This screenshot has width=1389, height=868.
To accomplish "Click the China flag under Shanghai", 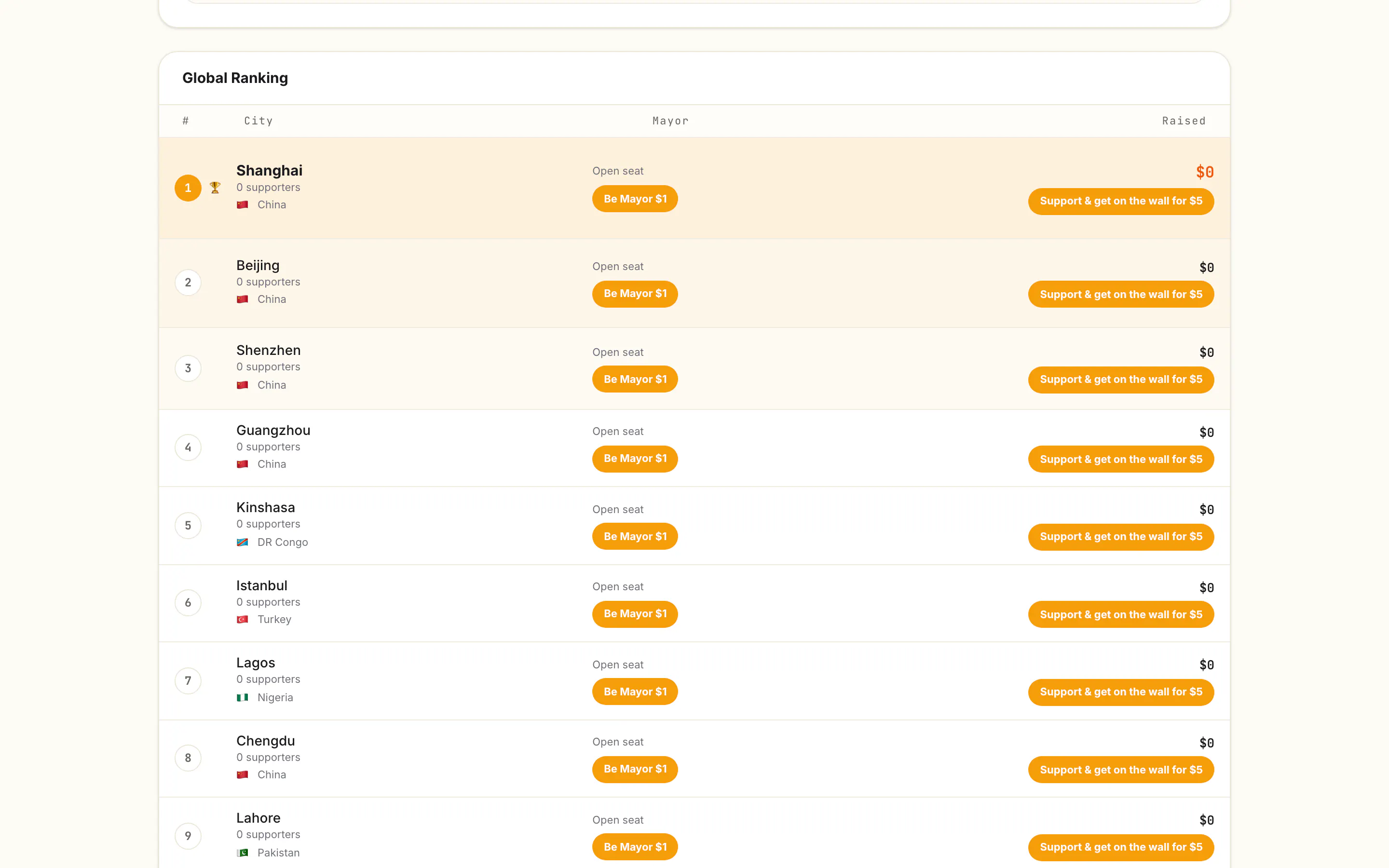I will [242, 204].
